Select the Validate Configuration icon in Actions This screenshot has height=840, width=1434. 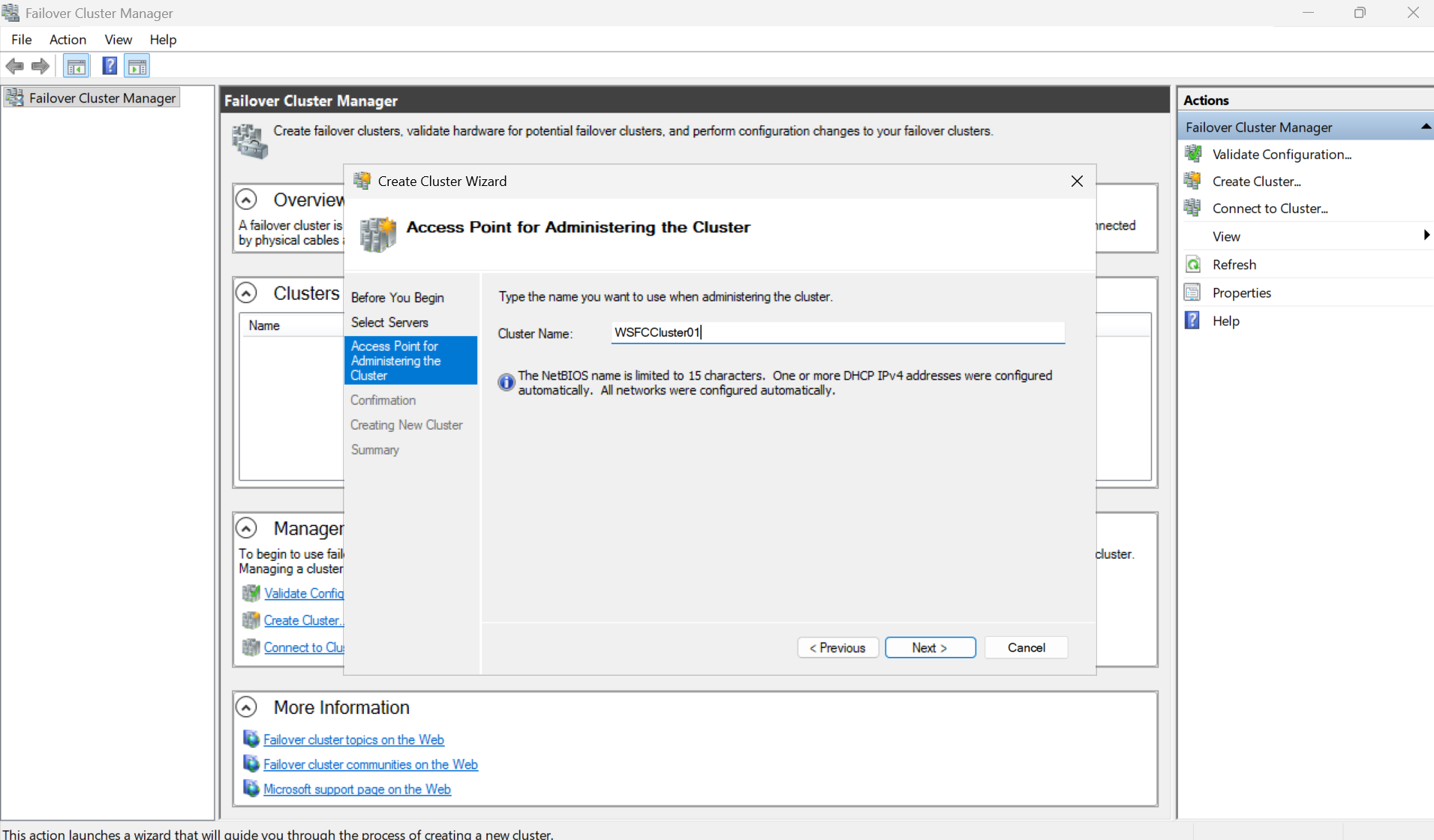1193,154
